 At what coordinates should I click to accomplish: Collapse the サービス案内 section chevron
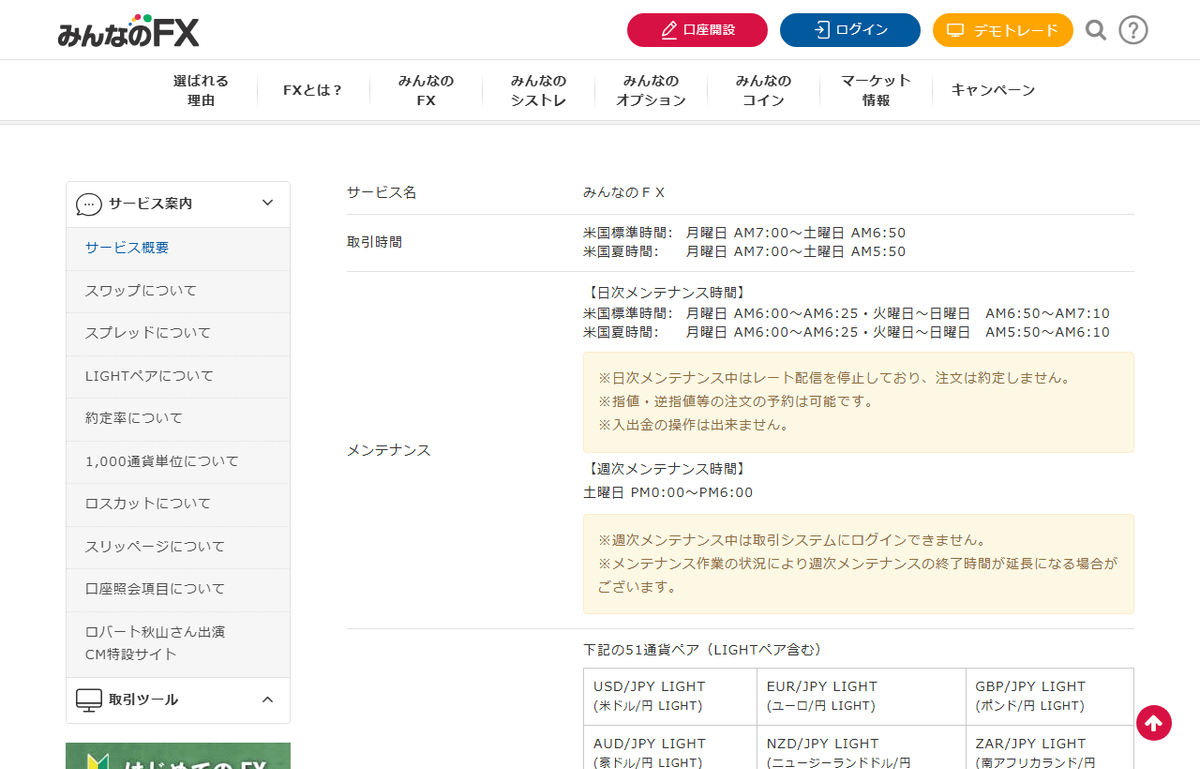tap(267, 203)
